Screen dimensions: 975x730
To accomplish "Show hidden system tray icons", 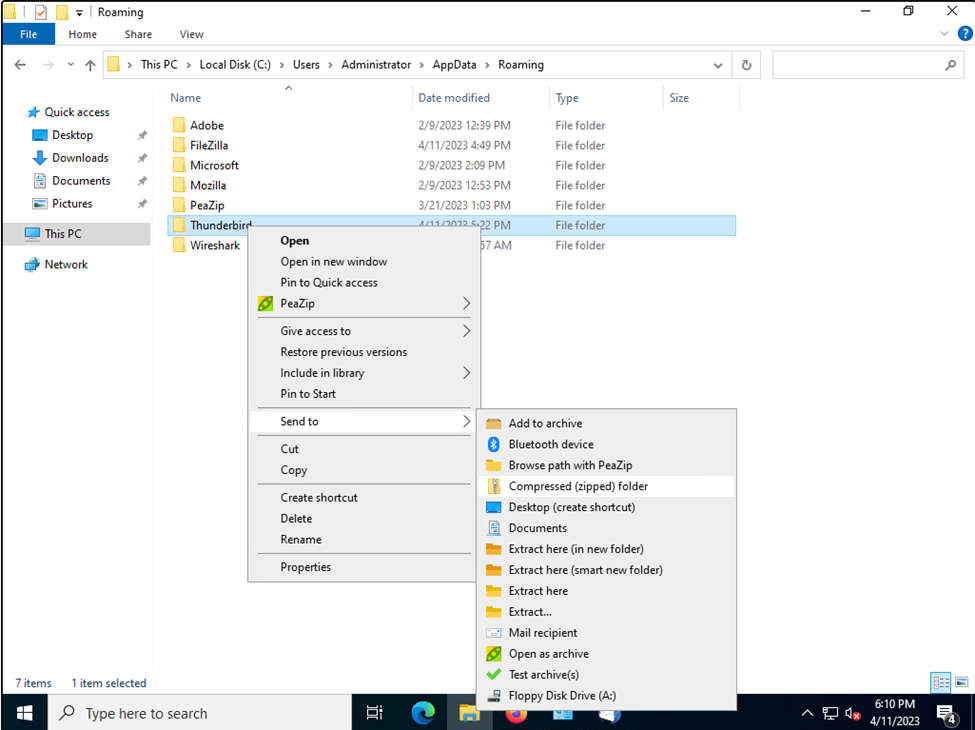I will point(806,713).
